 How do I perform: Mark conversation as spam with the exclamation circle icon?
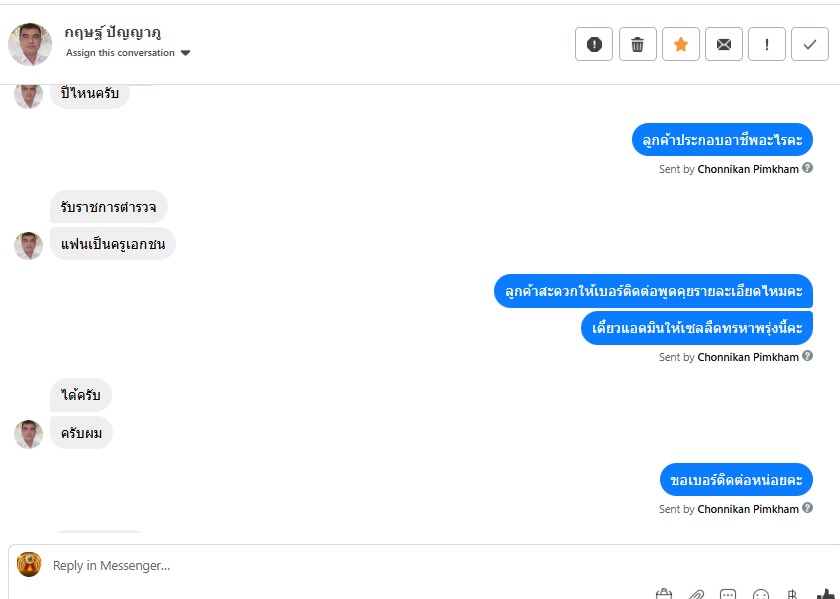[594, 44]
